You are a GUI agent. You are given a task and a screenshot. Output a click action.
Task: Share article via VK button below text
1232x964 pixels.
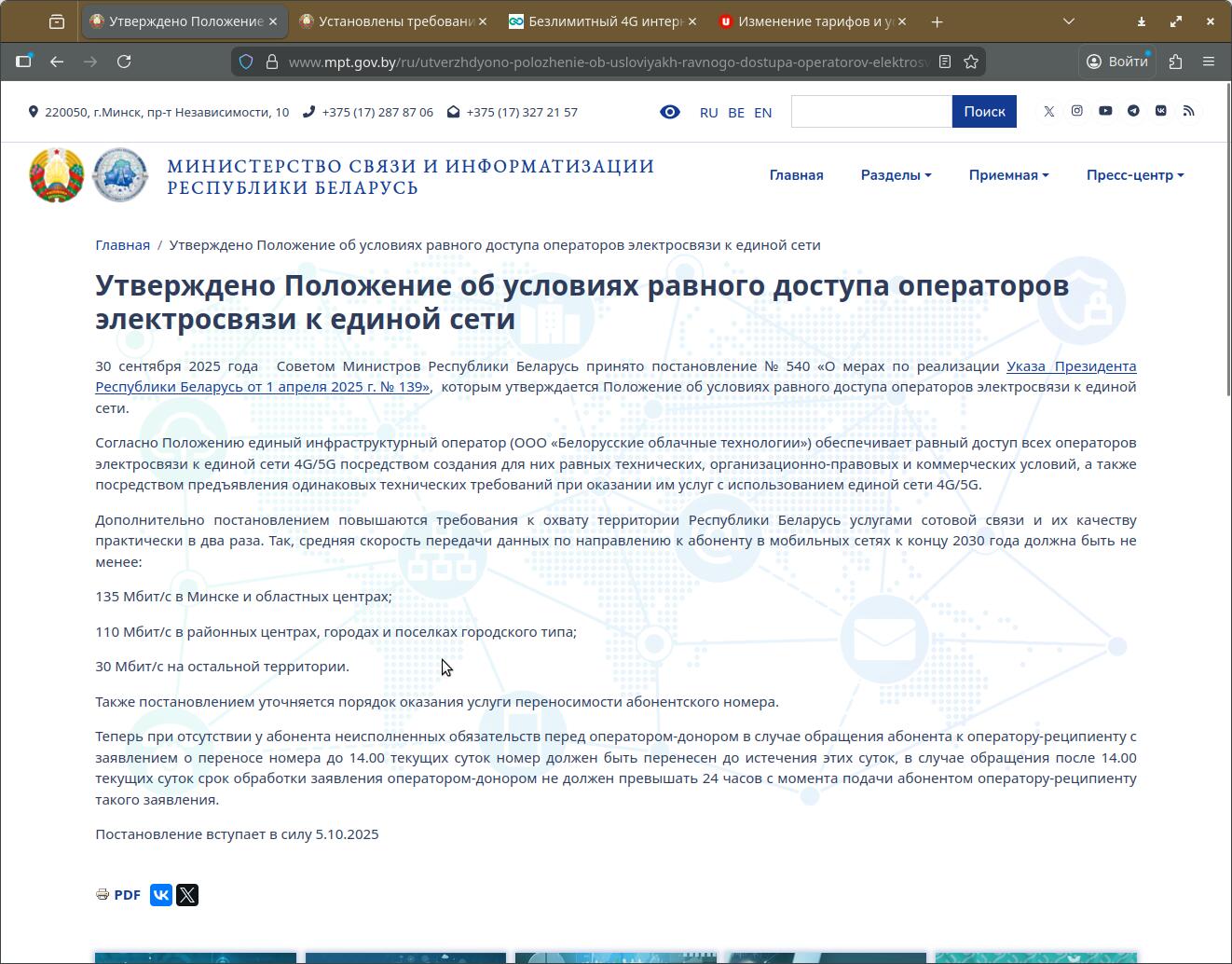point(161,895)
